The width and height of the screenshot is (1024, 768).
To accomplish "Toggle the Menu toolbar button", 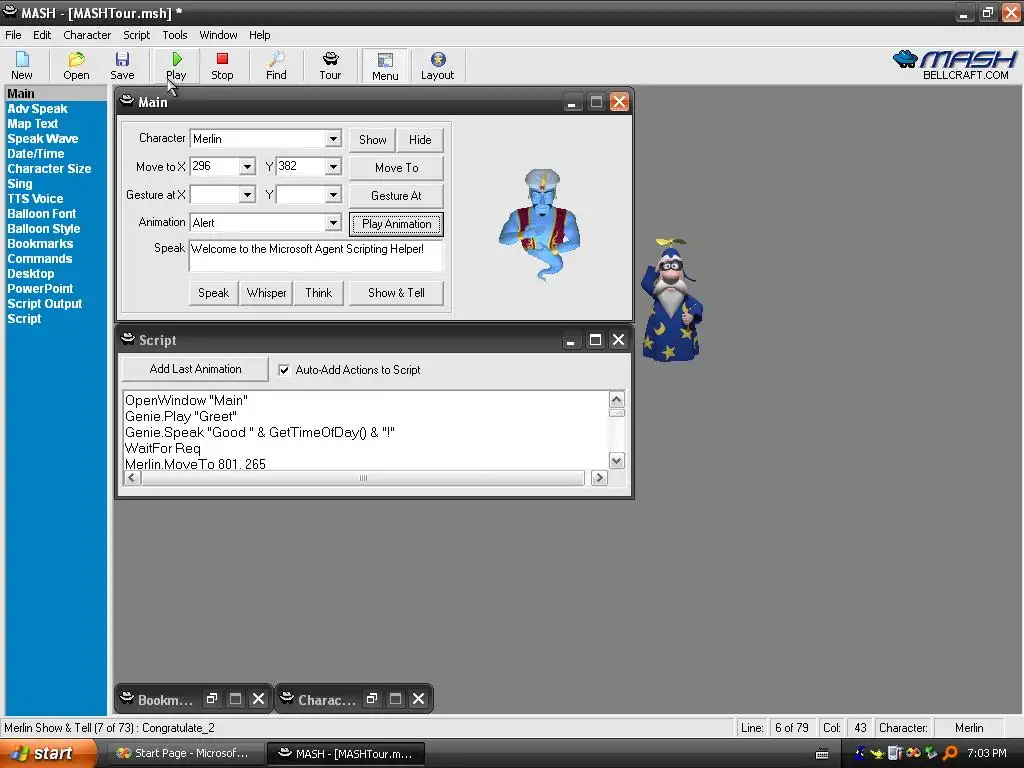I will [385, 66].
